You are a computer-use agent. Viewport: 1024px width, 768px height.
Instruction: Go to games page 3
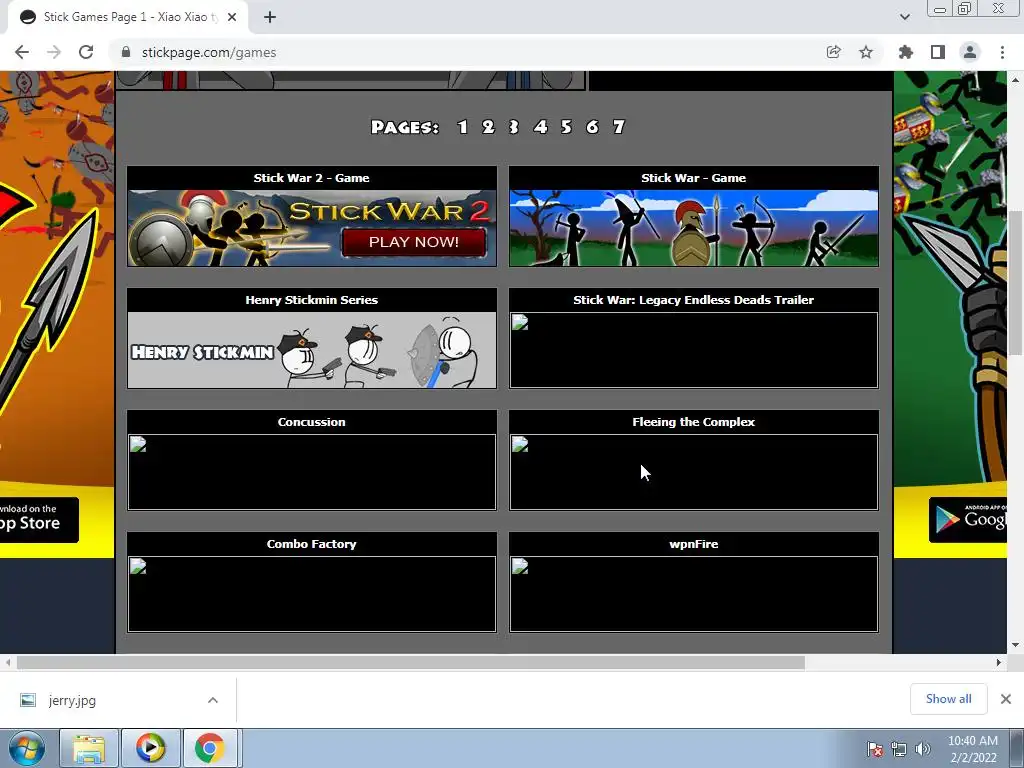(x=514, y=127)
